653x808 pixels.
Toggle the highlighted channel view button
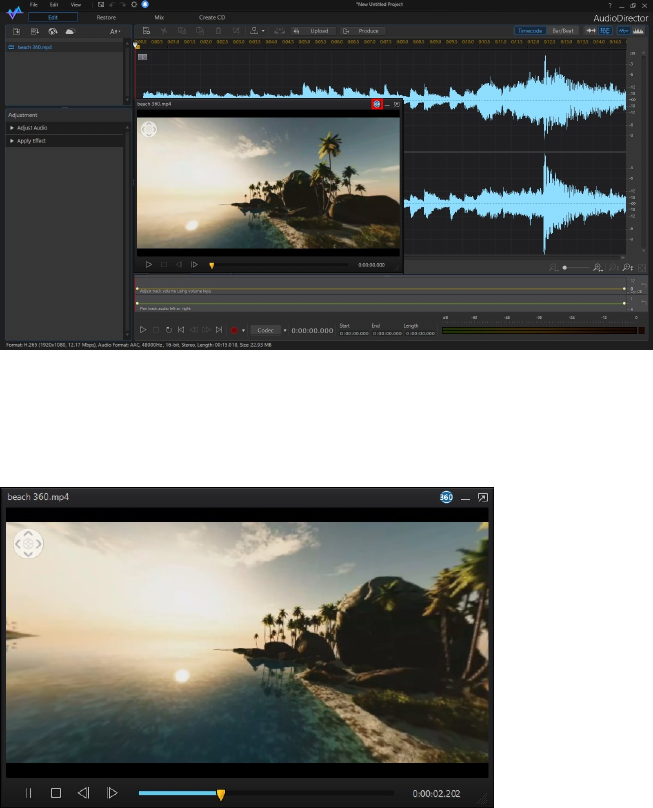(x=605, y=31)
